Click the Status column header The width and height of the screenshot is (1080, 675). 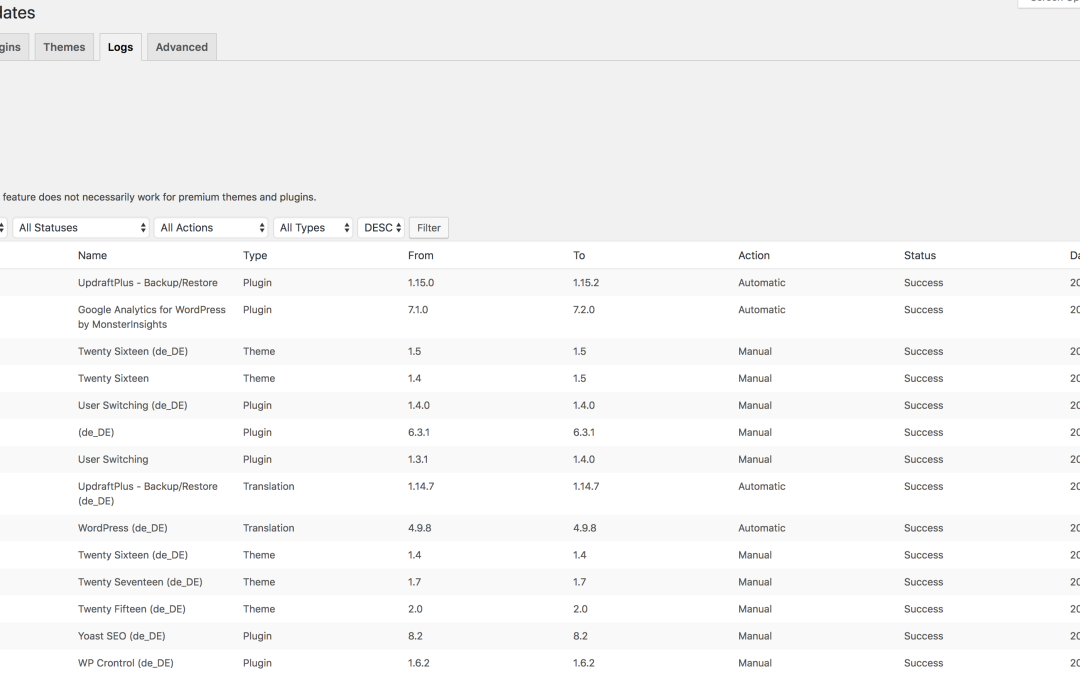point(920,256)
